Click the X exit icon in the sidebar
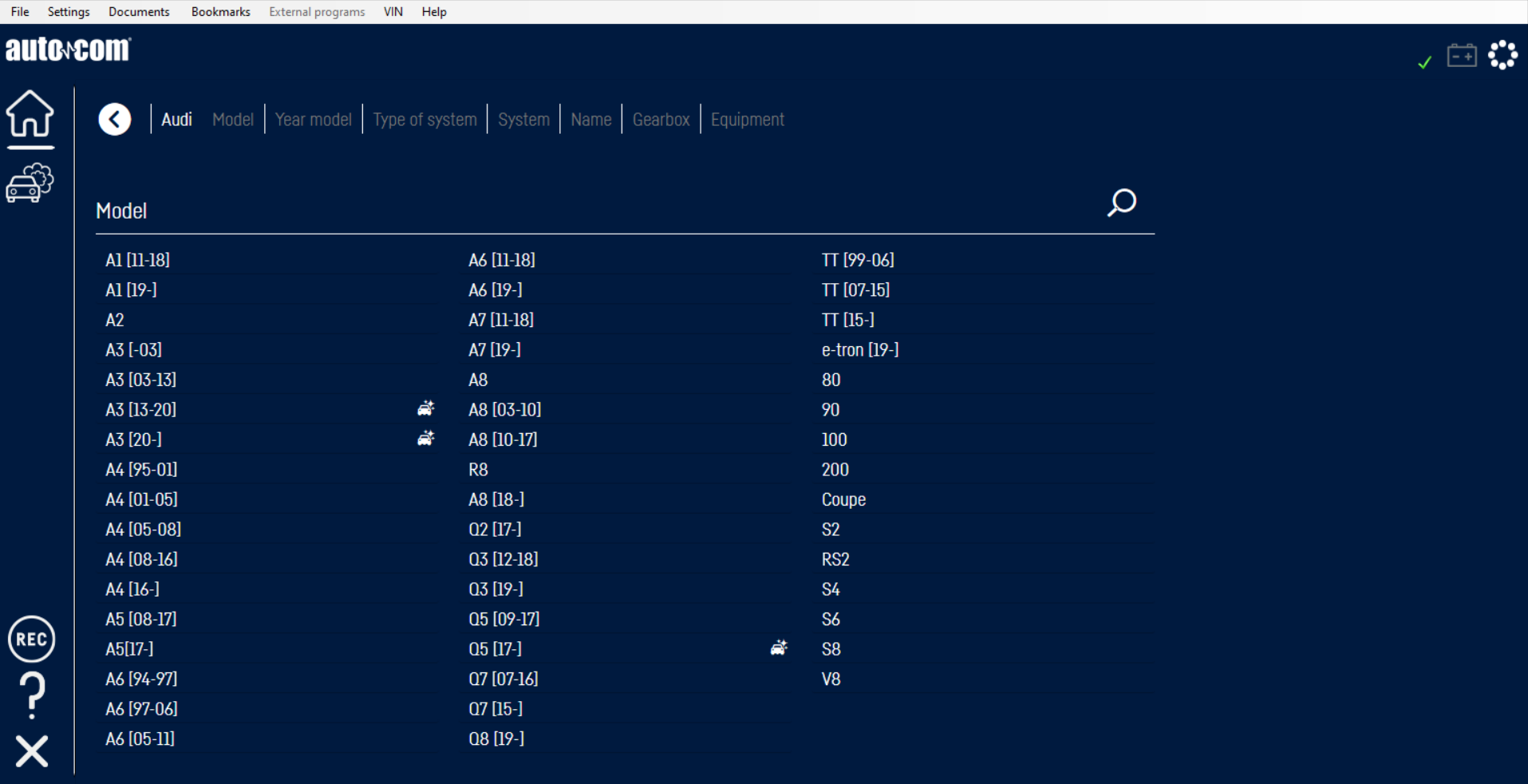Viewport: 1528px width, 784px height. click(x=32, y=751)
